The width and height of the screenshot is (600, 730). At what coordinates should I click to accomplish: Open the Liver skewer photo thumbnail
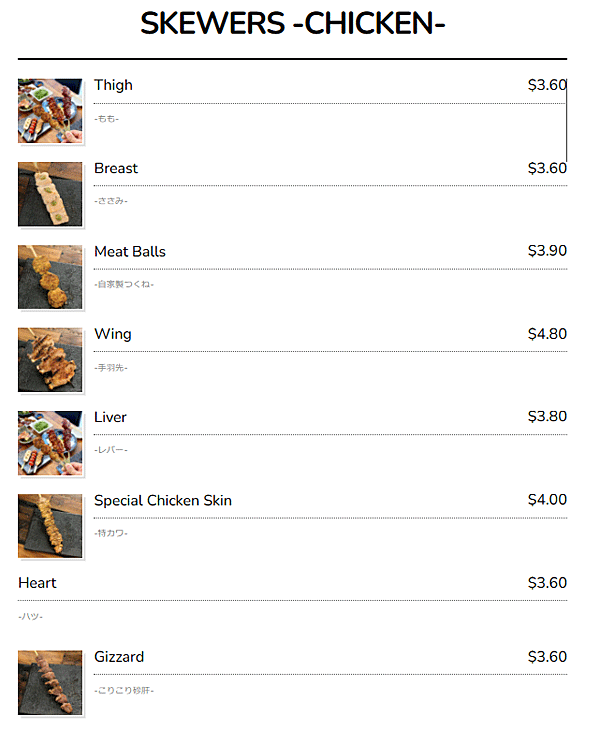[x=50, y=443]
